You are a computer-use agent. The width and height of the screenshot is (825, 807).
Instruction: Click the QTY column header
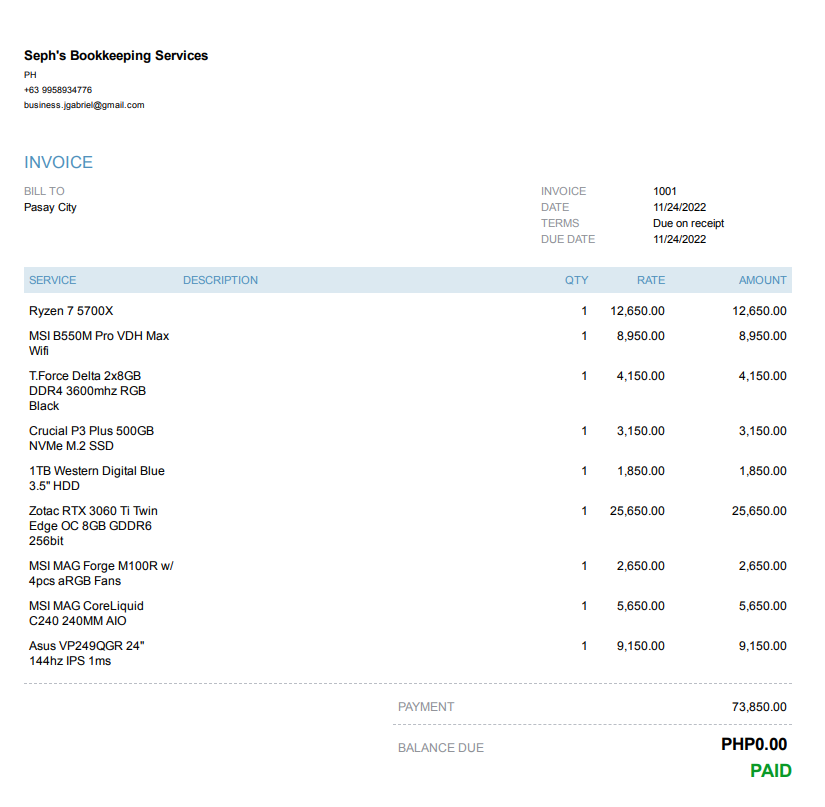pos(576,280)
